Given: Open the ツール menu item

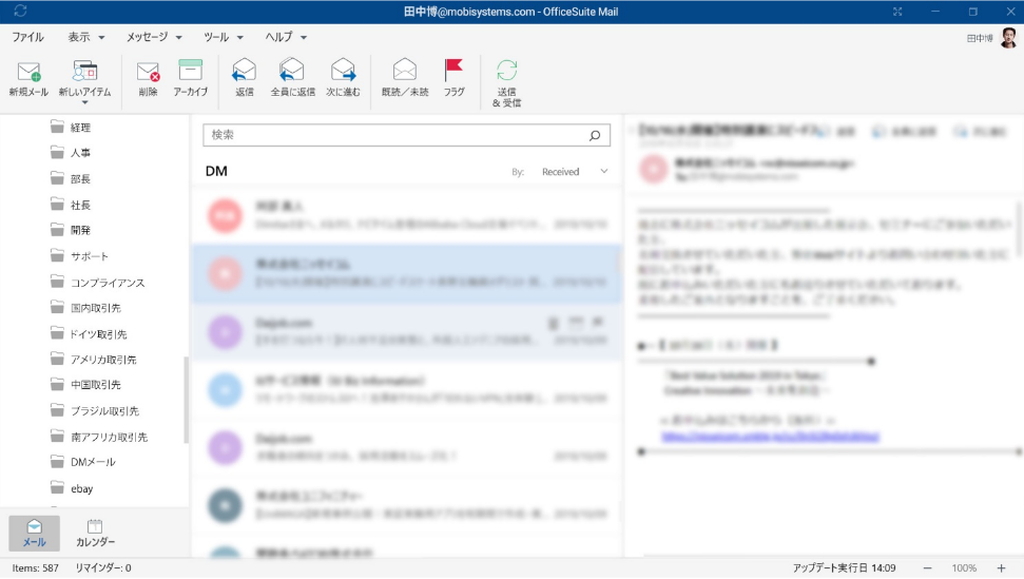Looking at the screenshot, I should [x=217, y=35].
